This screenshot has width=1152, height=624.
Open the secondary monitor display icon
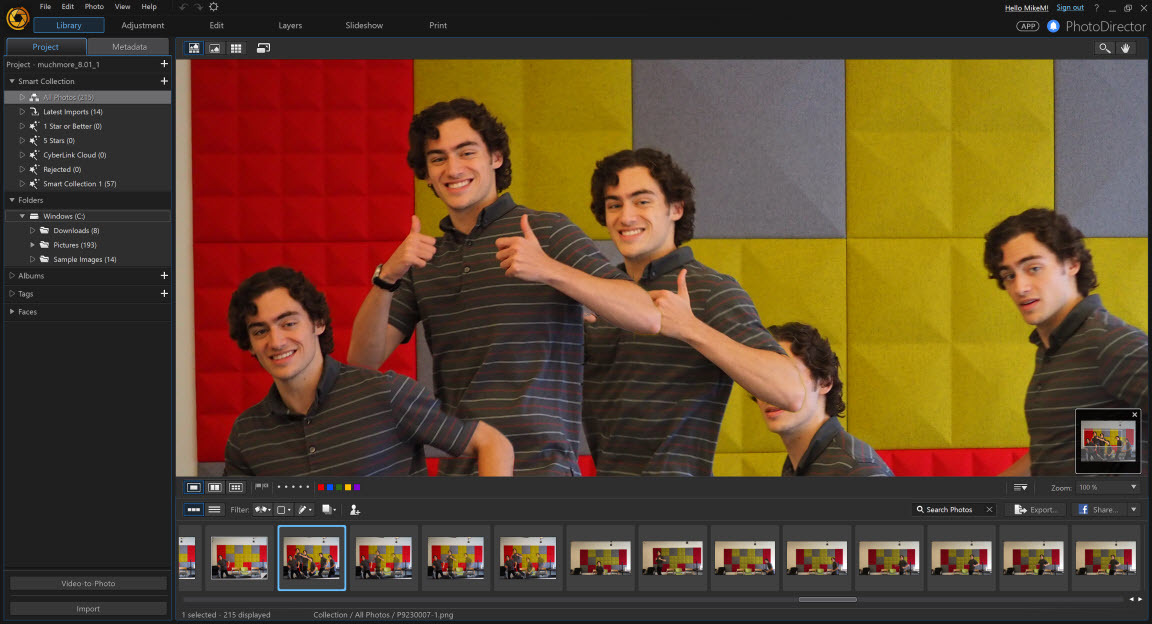(x=262, y=47)
